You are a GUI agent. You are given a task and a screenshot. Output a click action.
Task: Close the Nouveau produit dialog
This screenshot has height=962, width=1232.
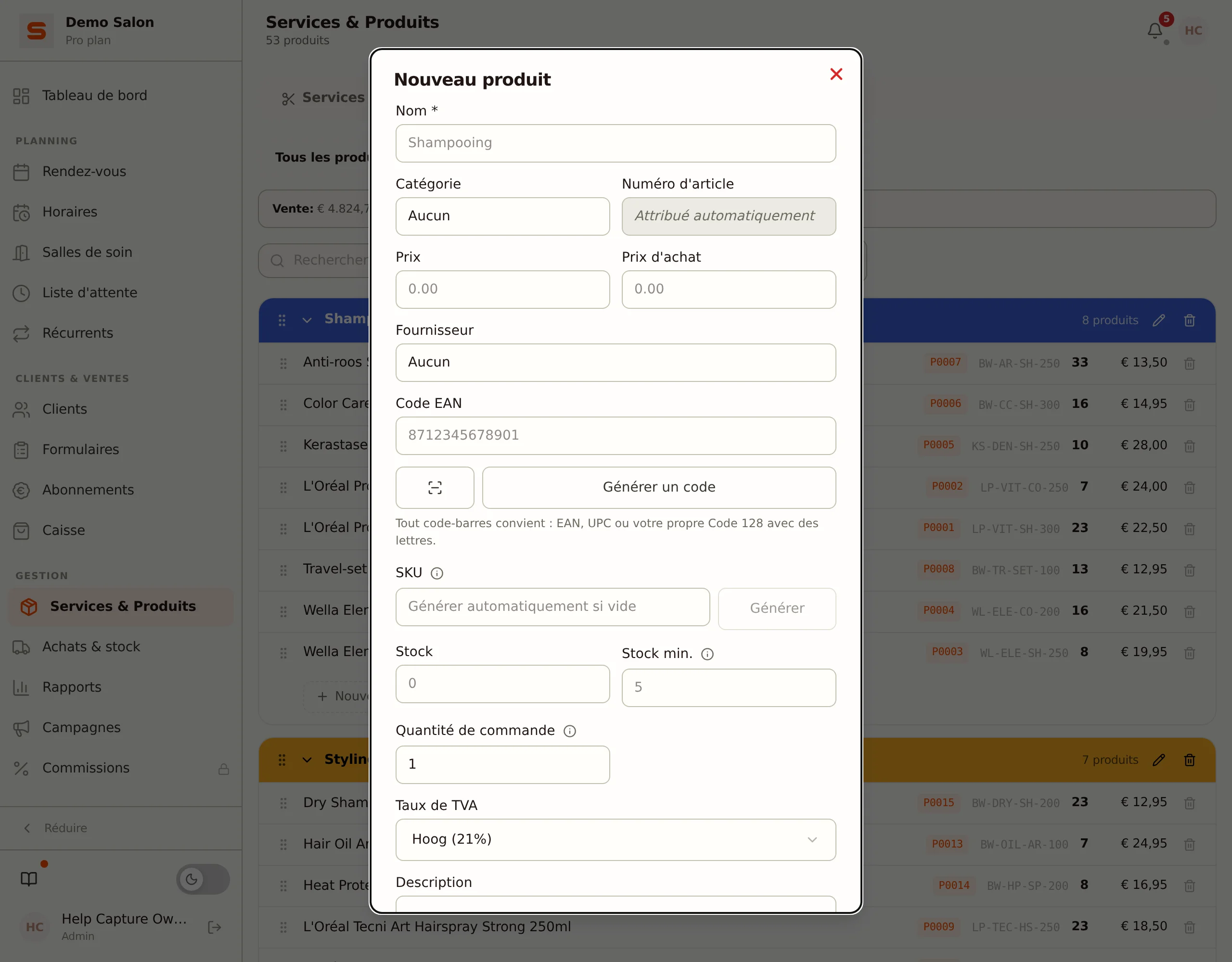point(836,75)
